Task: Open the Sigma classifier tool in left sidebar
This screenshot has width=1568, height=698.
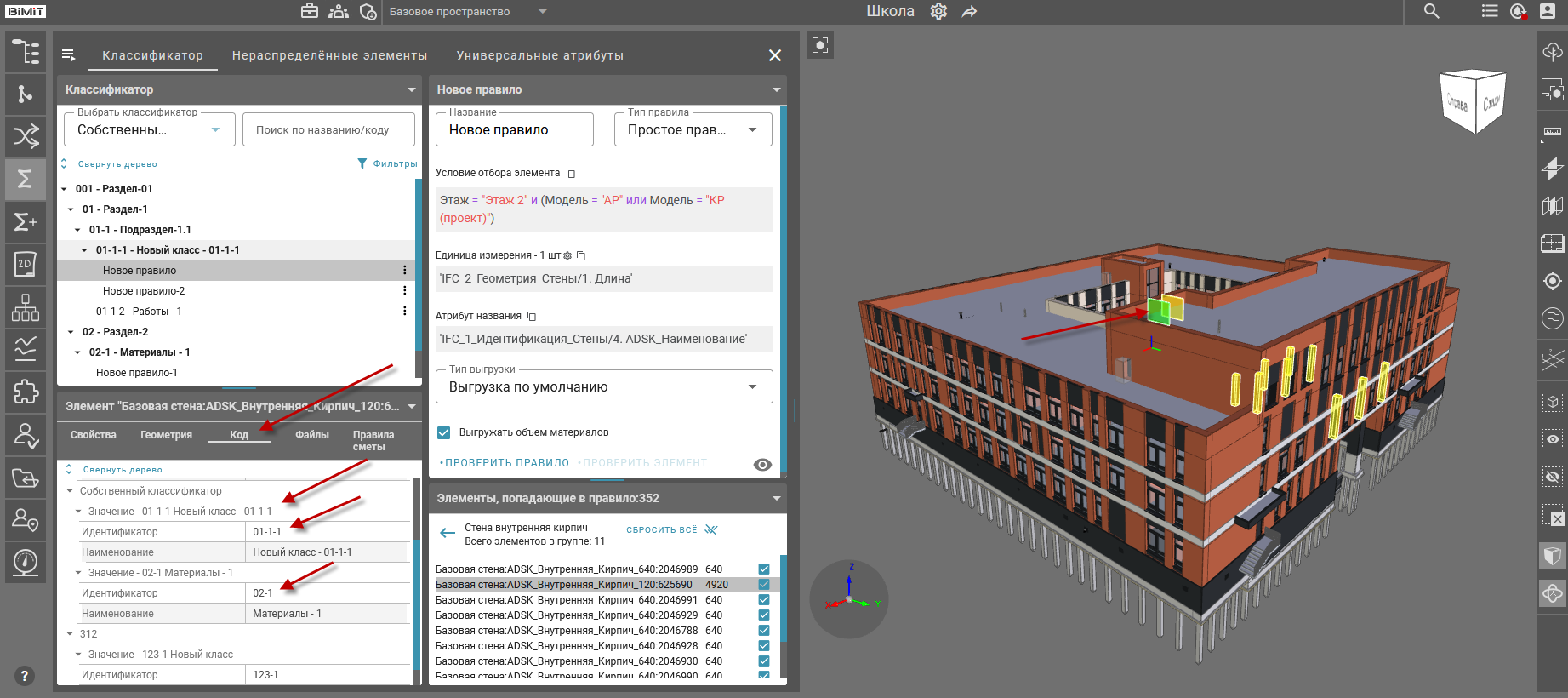Action: click(x=25, y=179)
